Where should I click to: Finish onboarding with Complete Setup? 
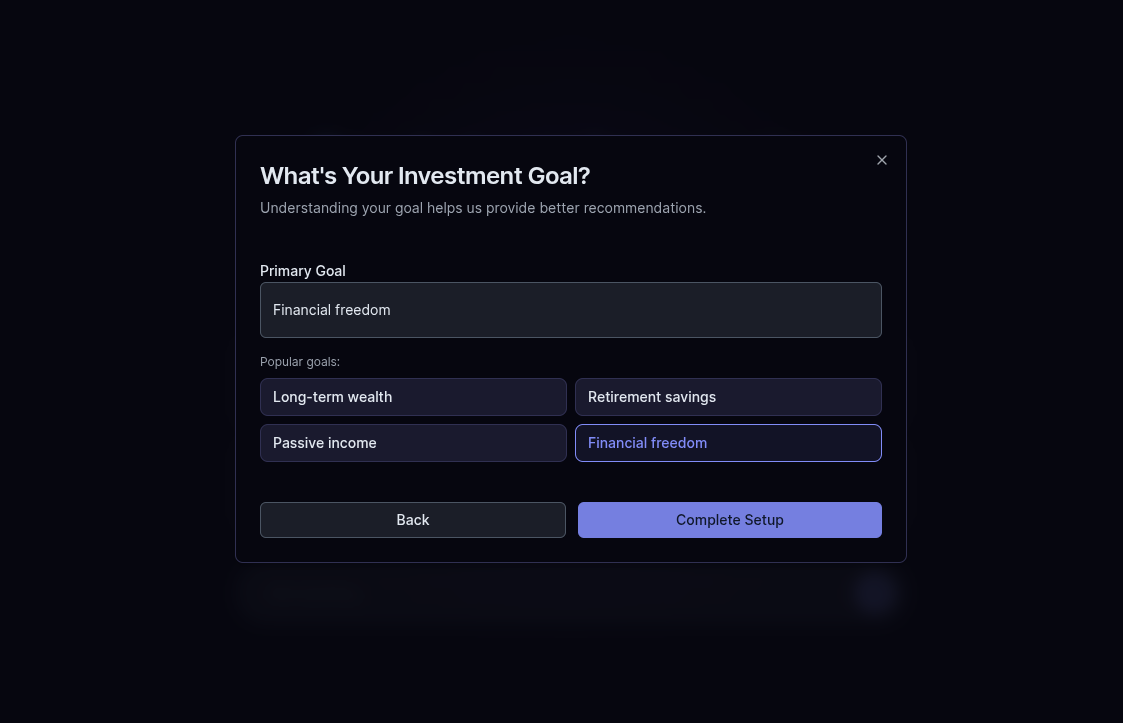pos(729,520)
